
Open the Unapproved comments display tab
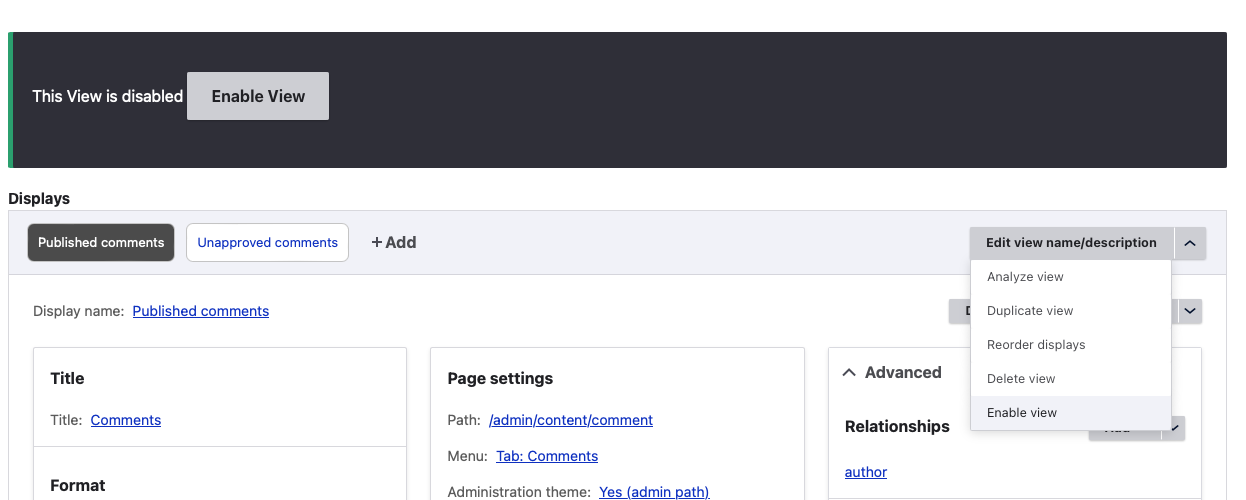(x=267, y=242)
